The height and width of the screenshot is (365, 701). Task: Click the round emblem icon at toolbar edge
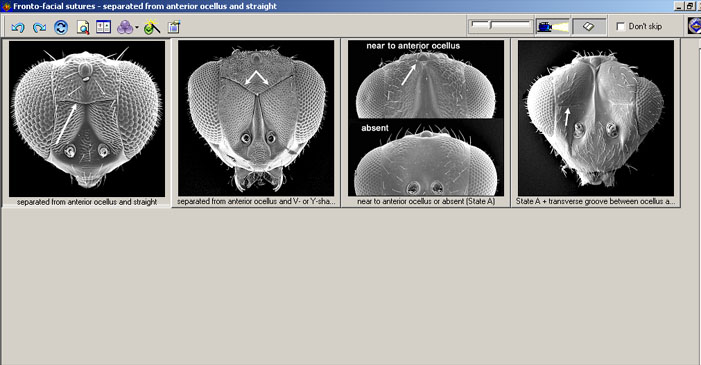pyautogui.click(x=694, y=26)
